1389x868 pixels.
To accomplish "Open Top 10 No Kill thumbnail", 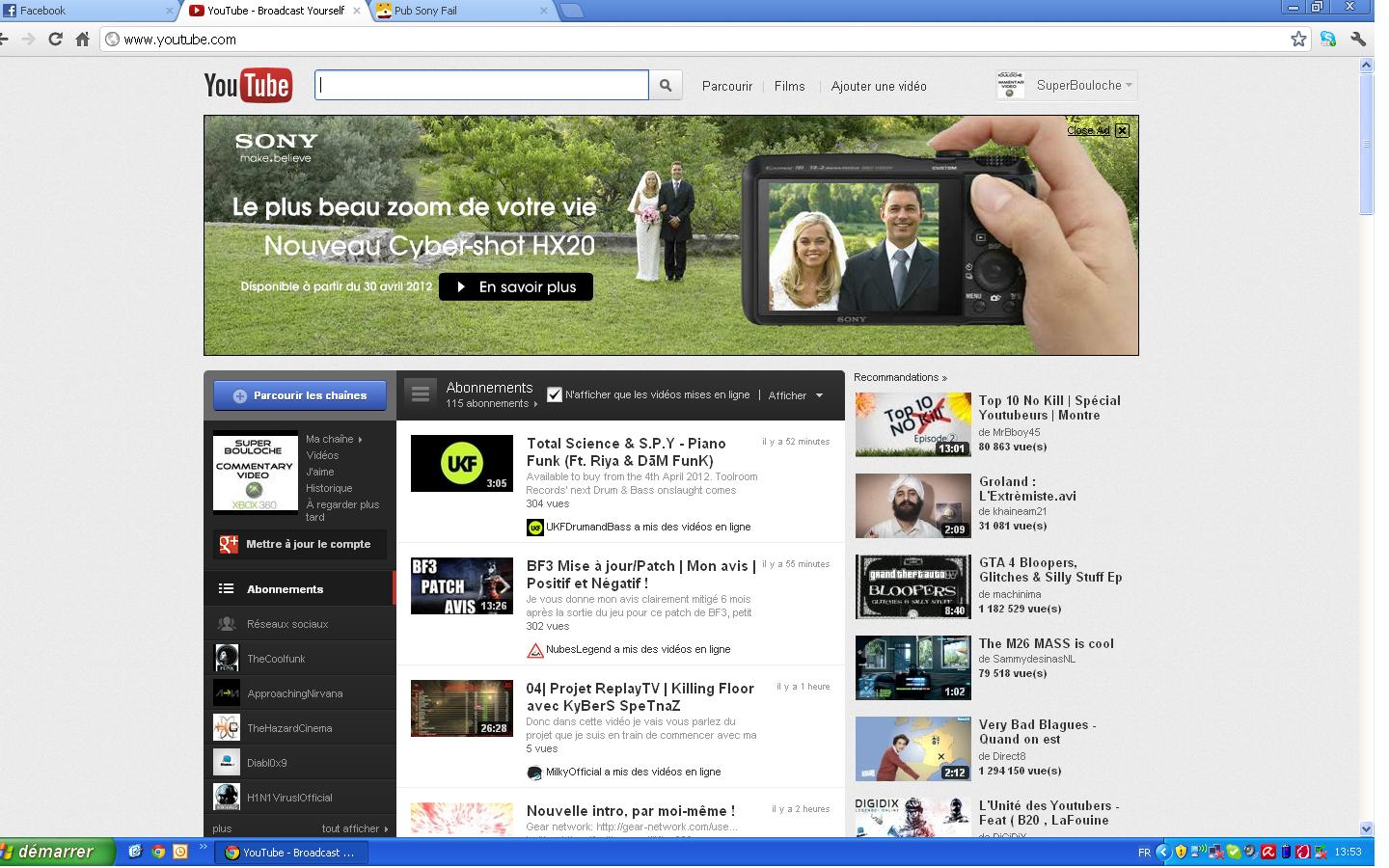I will [x=912, y=424].
